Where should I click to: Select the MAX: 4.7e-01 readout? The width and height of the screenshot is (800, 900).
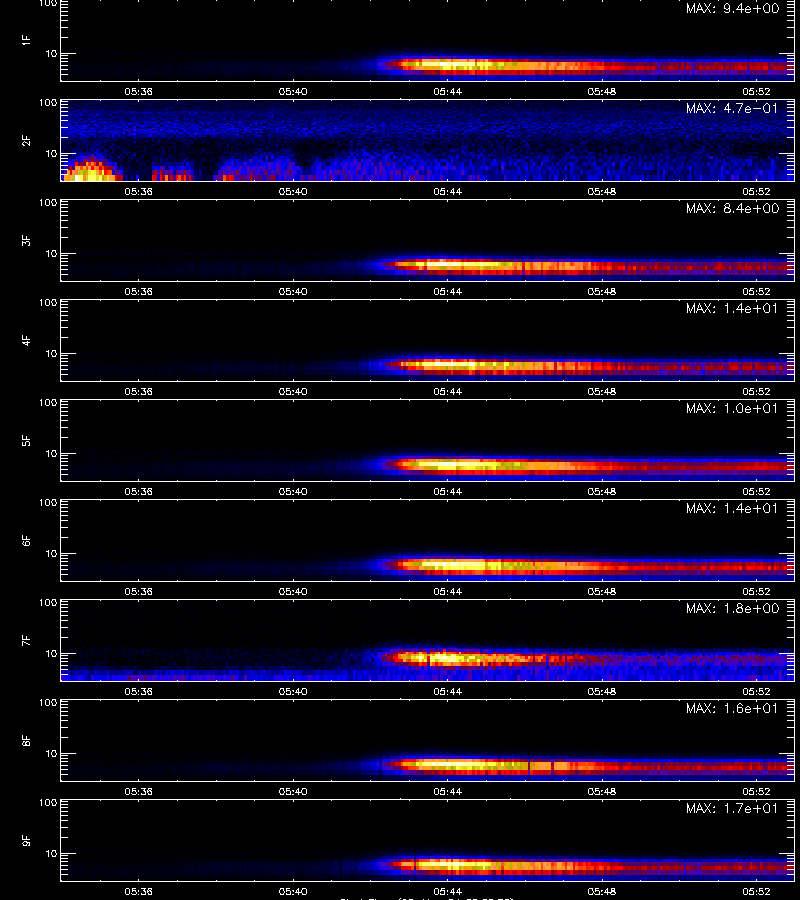coord(732,108)
